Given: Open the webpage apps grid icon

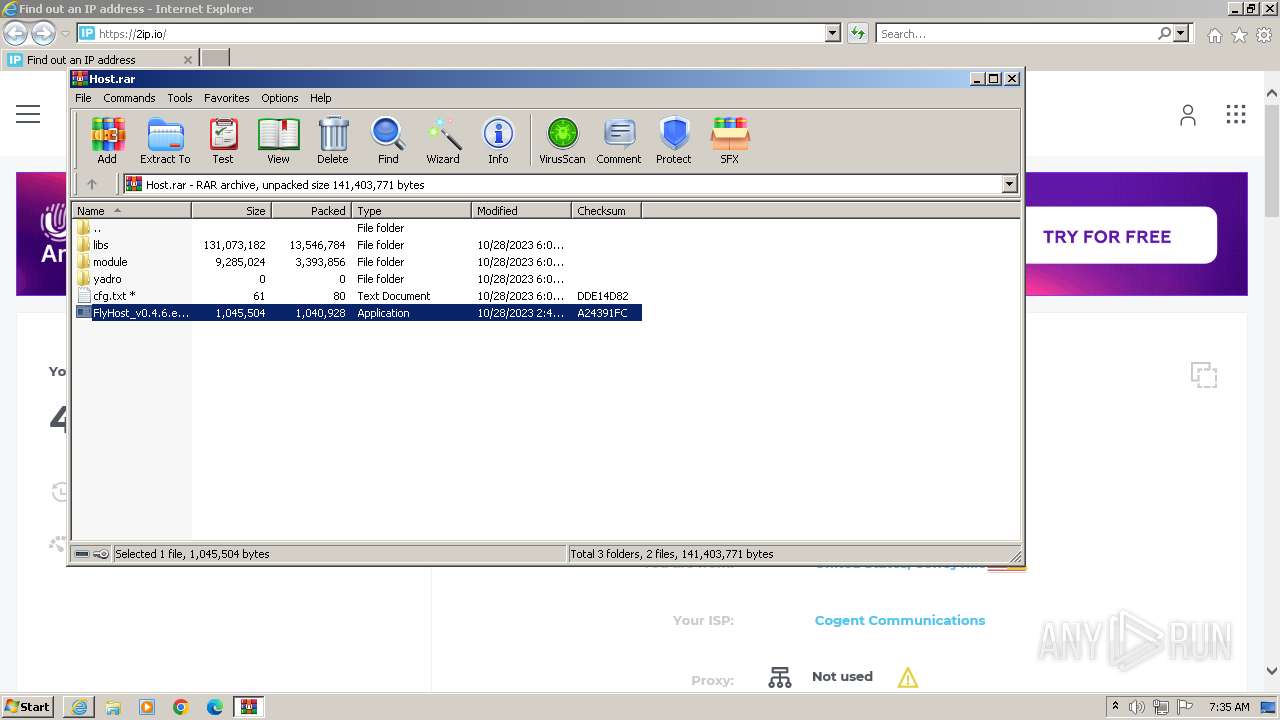Looking at the screenshot, I should pyautogui.click(x=1236, y=114).
